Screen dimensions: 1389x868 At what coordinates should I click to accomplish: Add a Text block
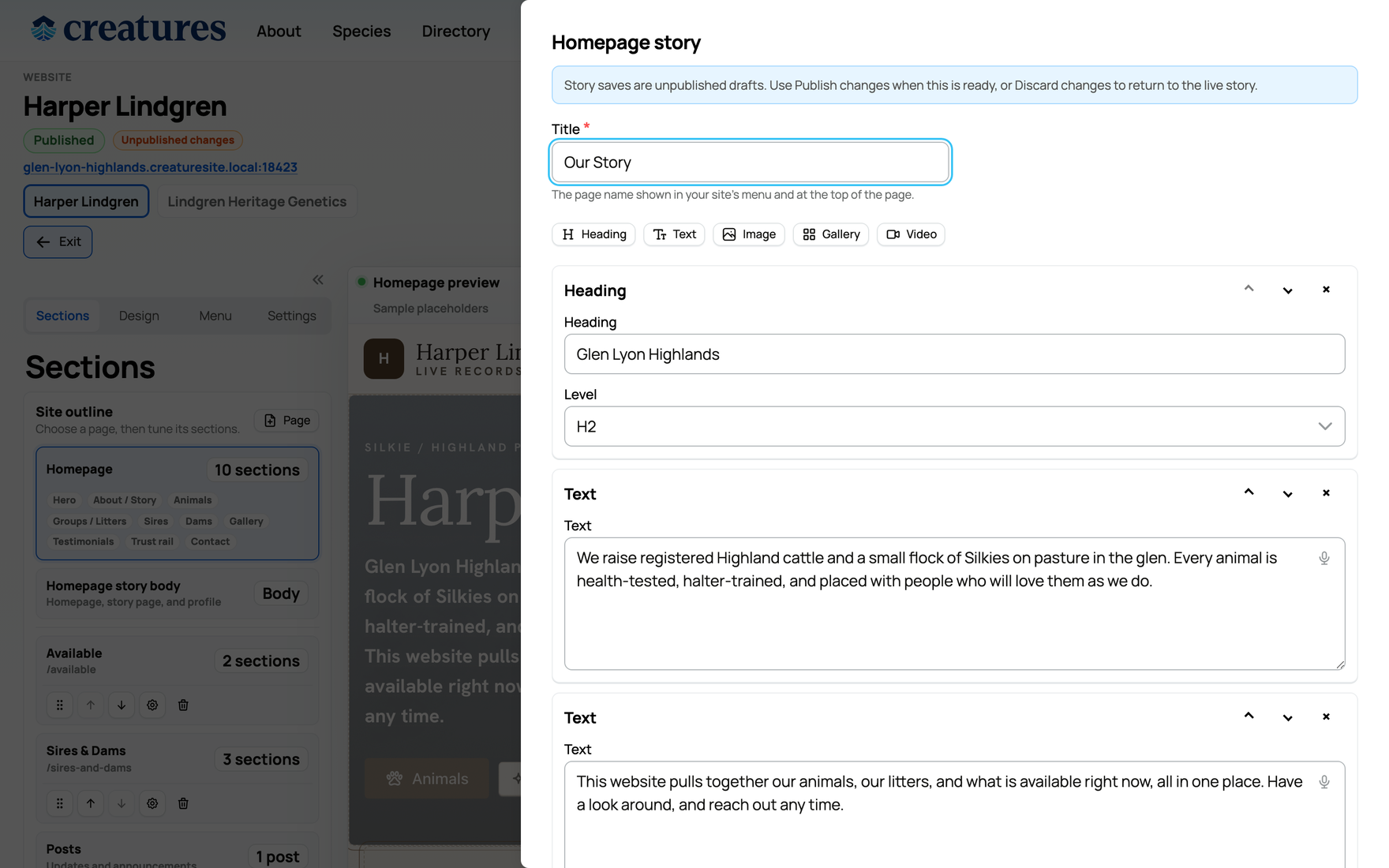674,234
